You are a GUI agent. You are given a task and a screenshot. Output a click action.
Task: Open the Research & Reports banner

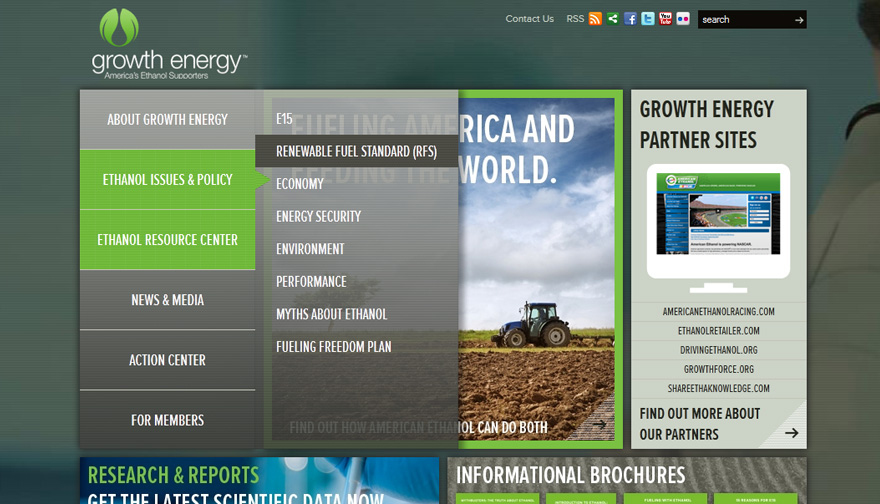[259, 480]
